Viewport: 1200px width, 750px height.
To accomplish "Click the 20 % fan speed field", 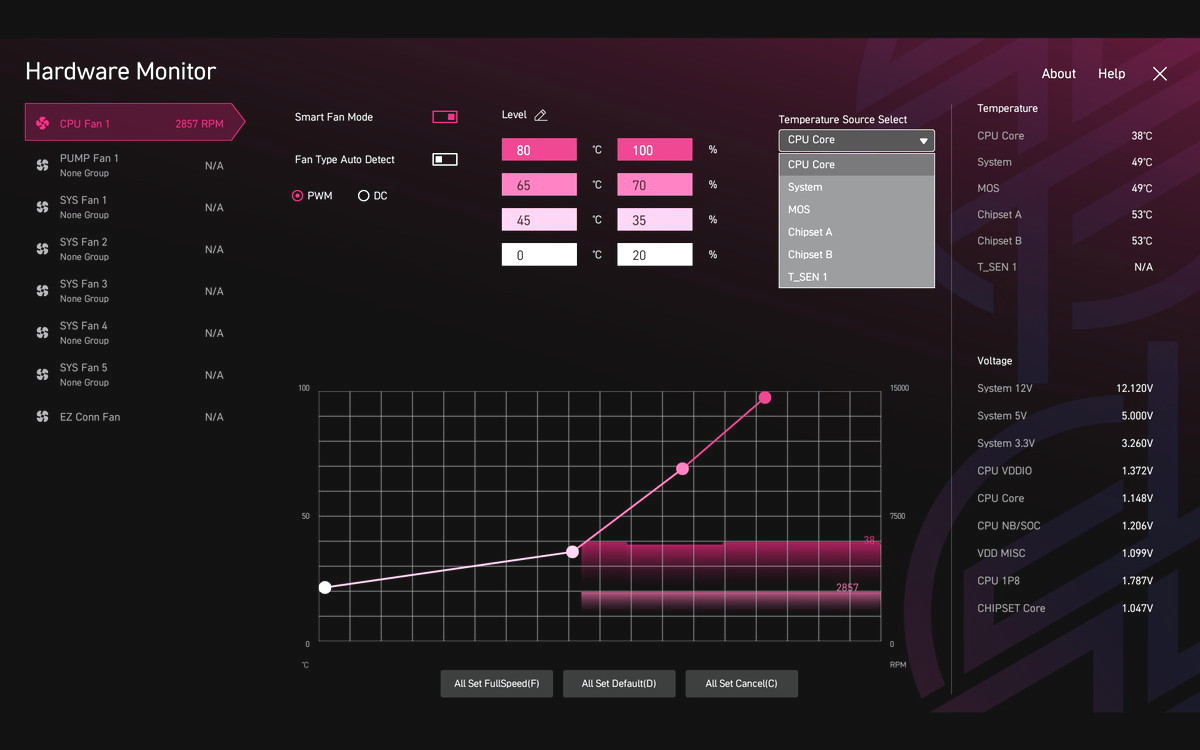I will tap(655, 255).
